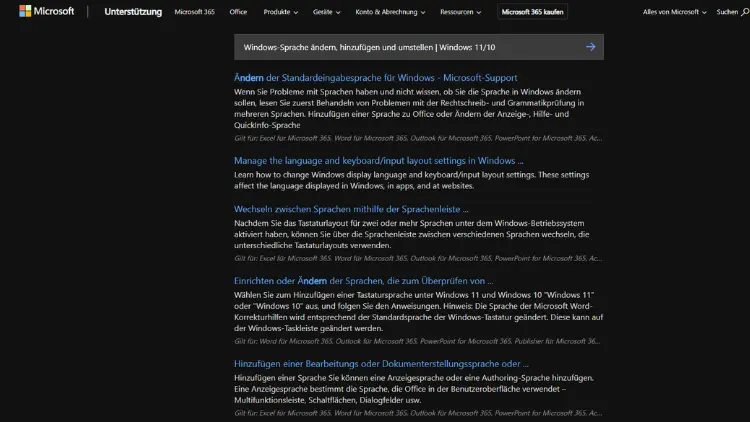The width and height of the screenshot is (750, 422).
Task: Open the Unterstützung home link
Action: (x=133, y=12)
